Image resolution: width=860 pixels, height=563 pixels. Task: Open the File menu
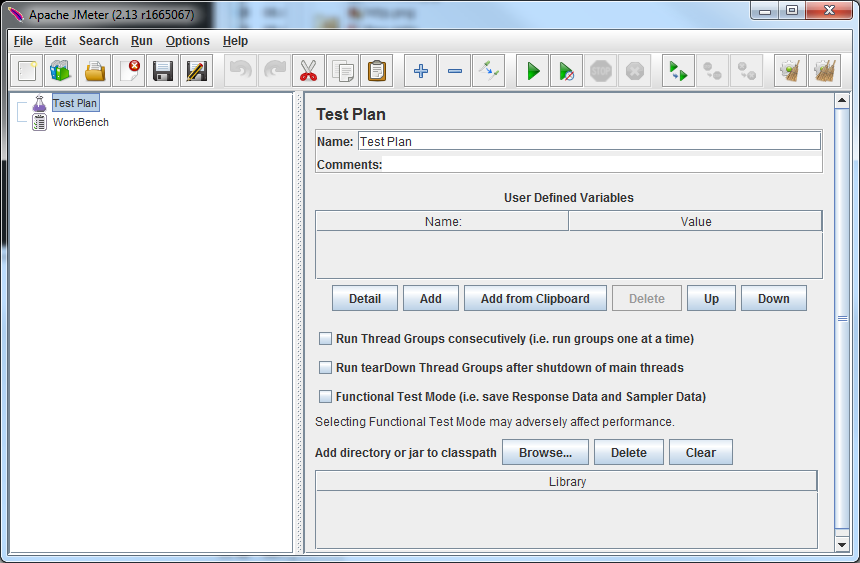23,41
